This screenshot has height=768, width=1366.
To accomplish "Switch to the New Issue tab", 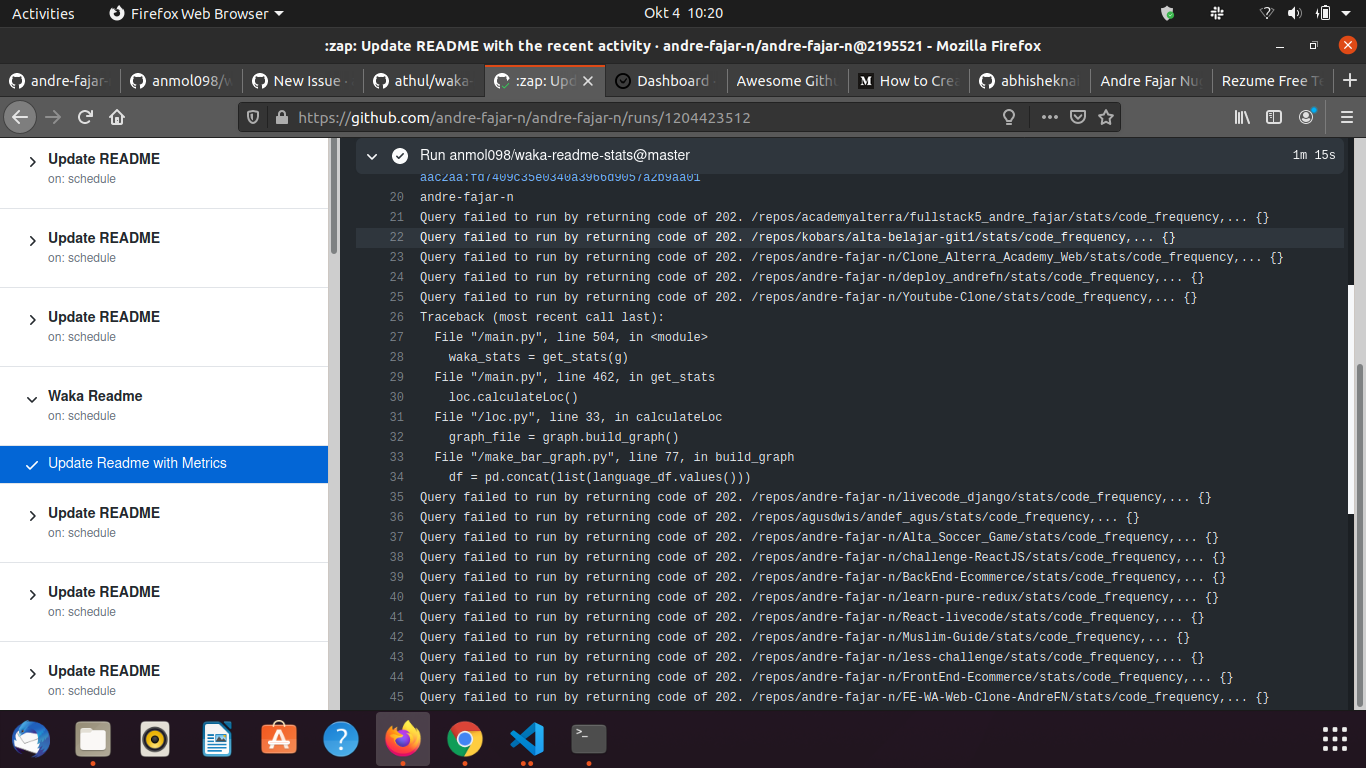I will (303, 81).
